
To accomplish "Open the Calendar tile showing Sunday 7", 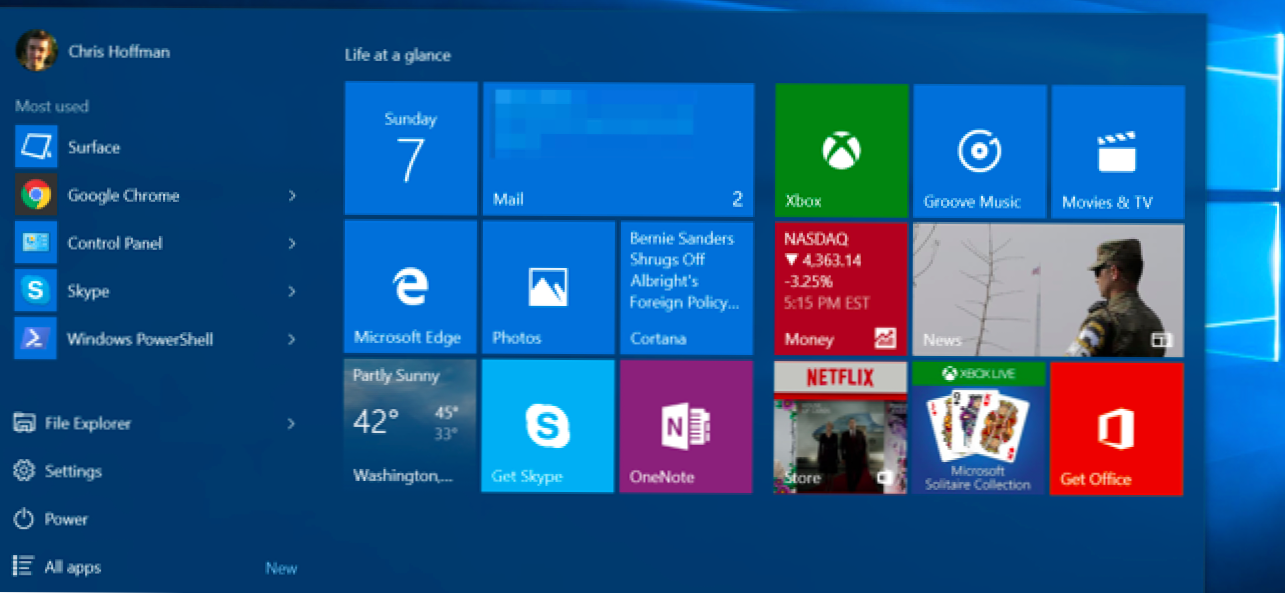I will pos(411,149).
